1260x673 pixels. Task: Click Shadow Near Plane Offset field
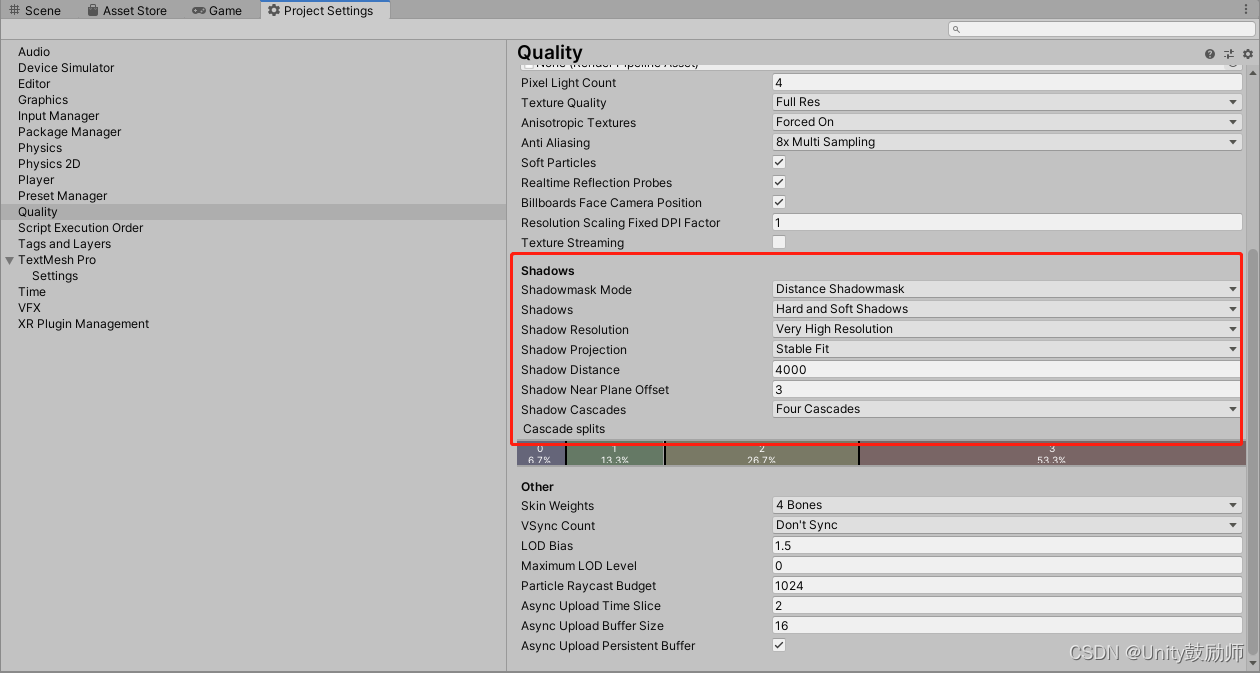tap(1007, 389)
